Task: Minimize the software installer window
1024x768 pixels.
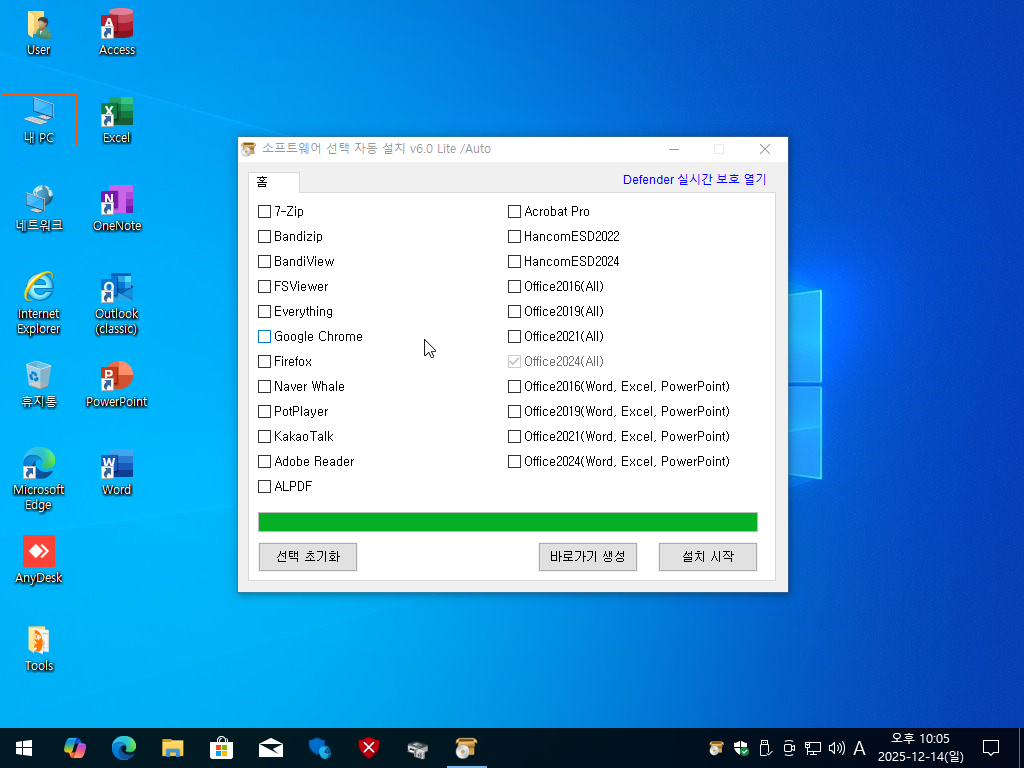Action: [674, 149]
